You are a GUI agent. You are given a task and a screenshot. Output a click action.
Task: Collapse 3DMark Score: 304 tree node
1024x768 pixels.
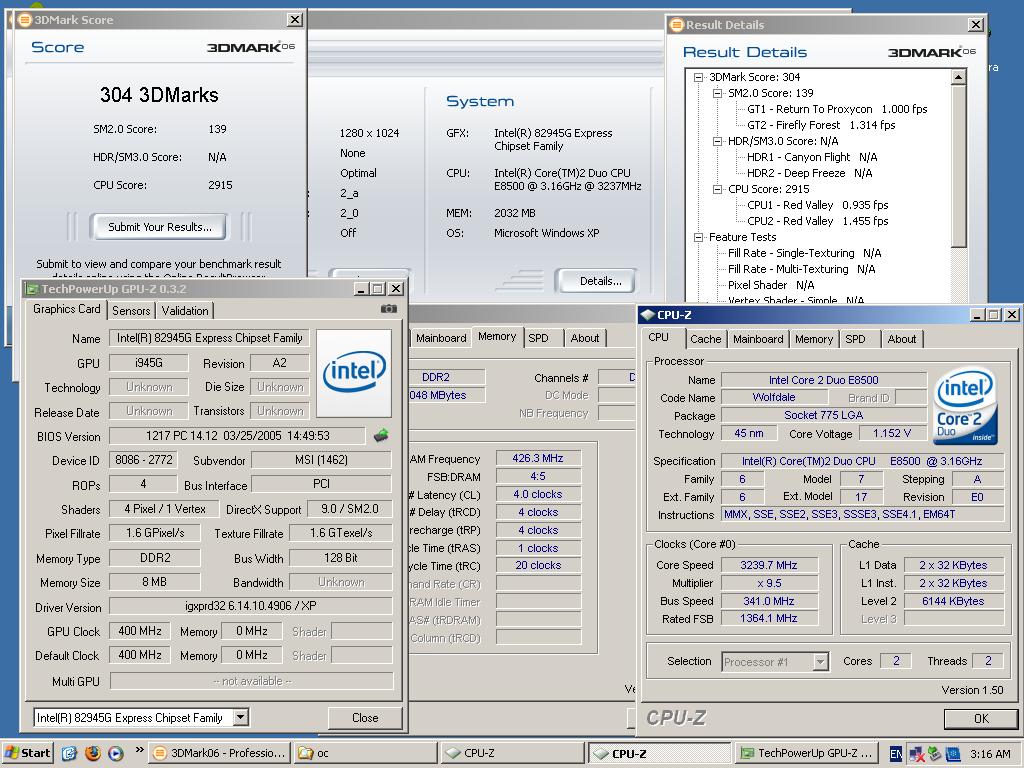tap(698, 77)
